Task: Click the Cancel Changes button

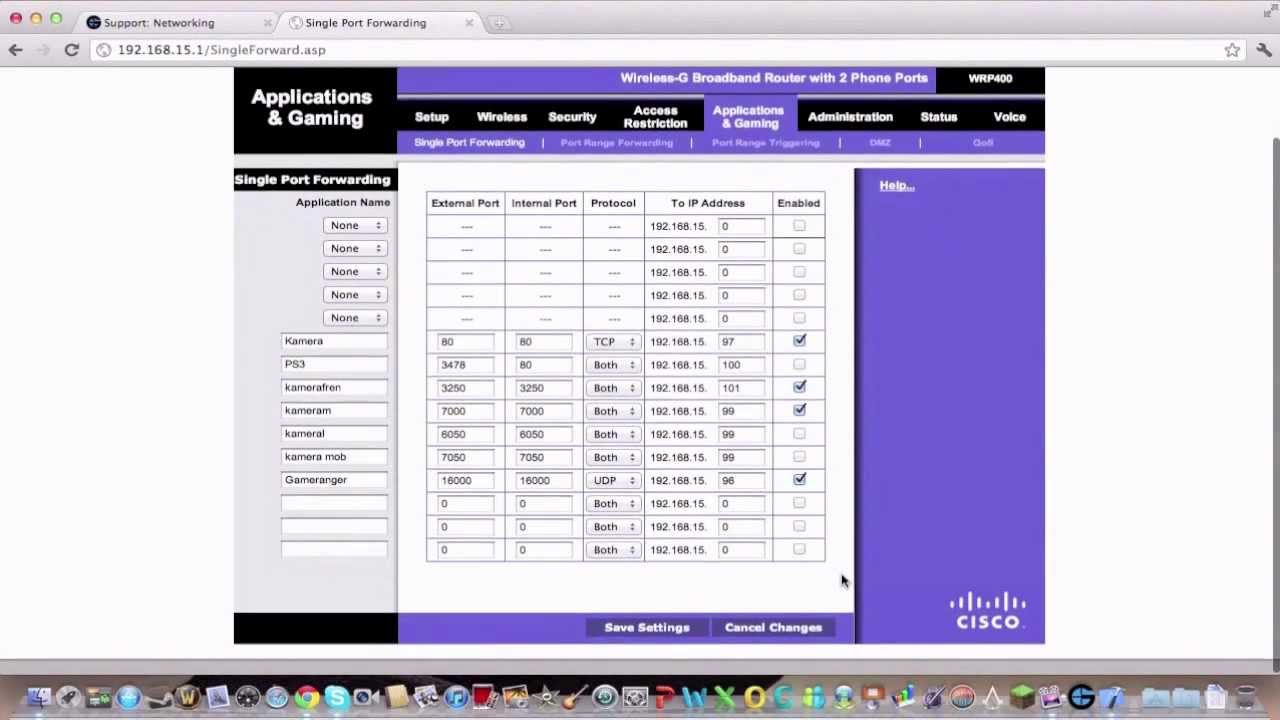Action: click(773, 628)
